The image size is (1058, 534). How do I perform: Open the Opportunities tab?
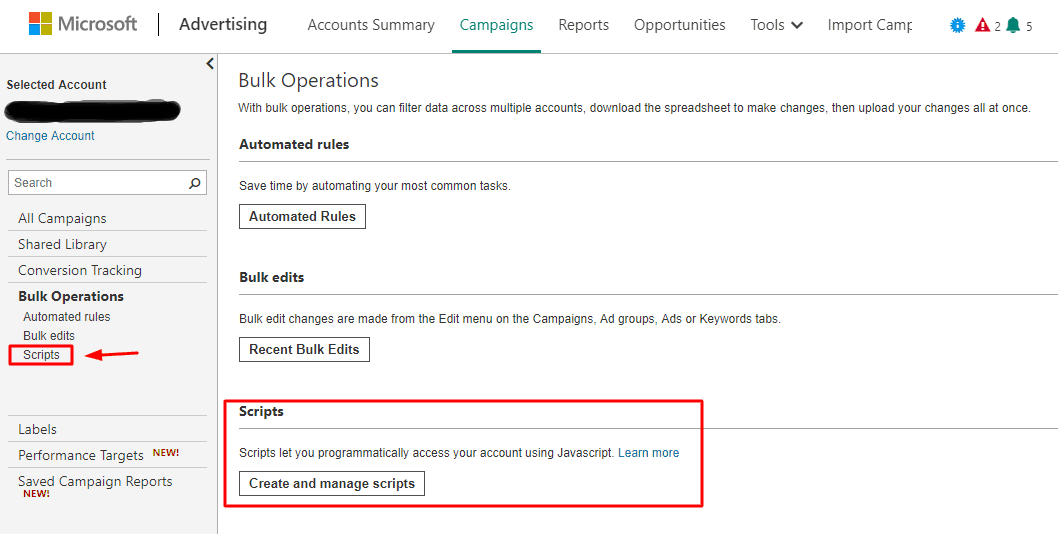pyautogui.click(x=679, y=25)
